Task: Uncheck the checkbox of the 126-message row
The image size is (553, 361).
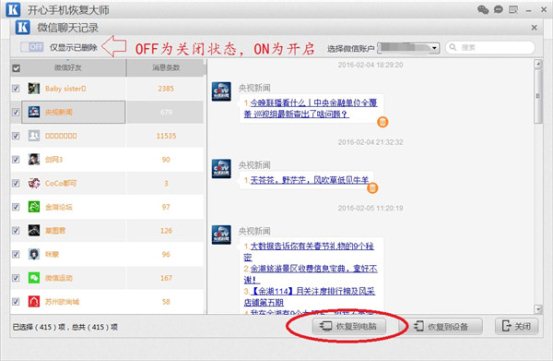Action: (x=16, y=230)
